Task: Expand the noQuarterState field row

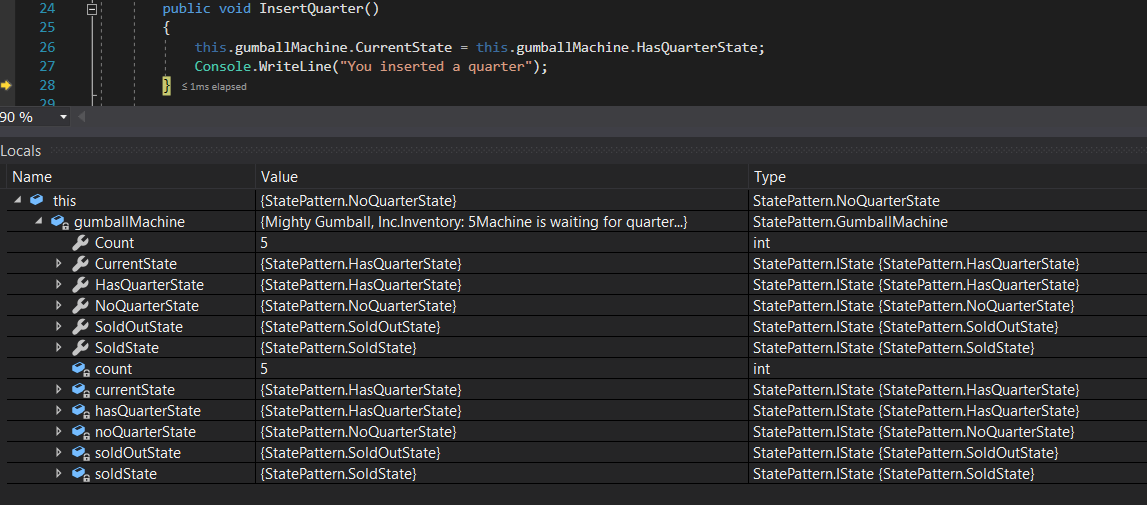Action: point(59,433)
